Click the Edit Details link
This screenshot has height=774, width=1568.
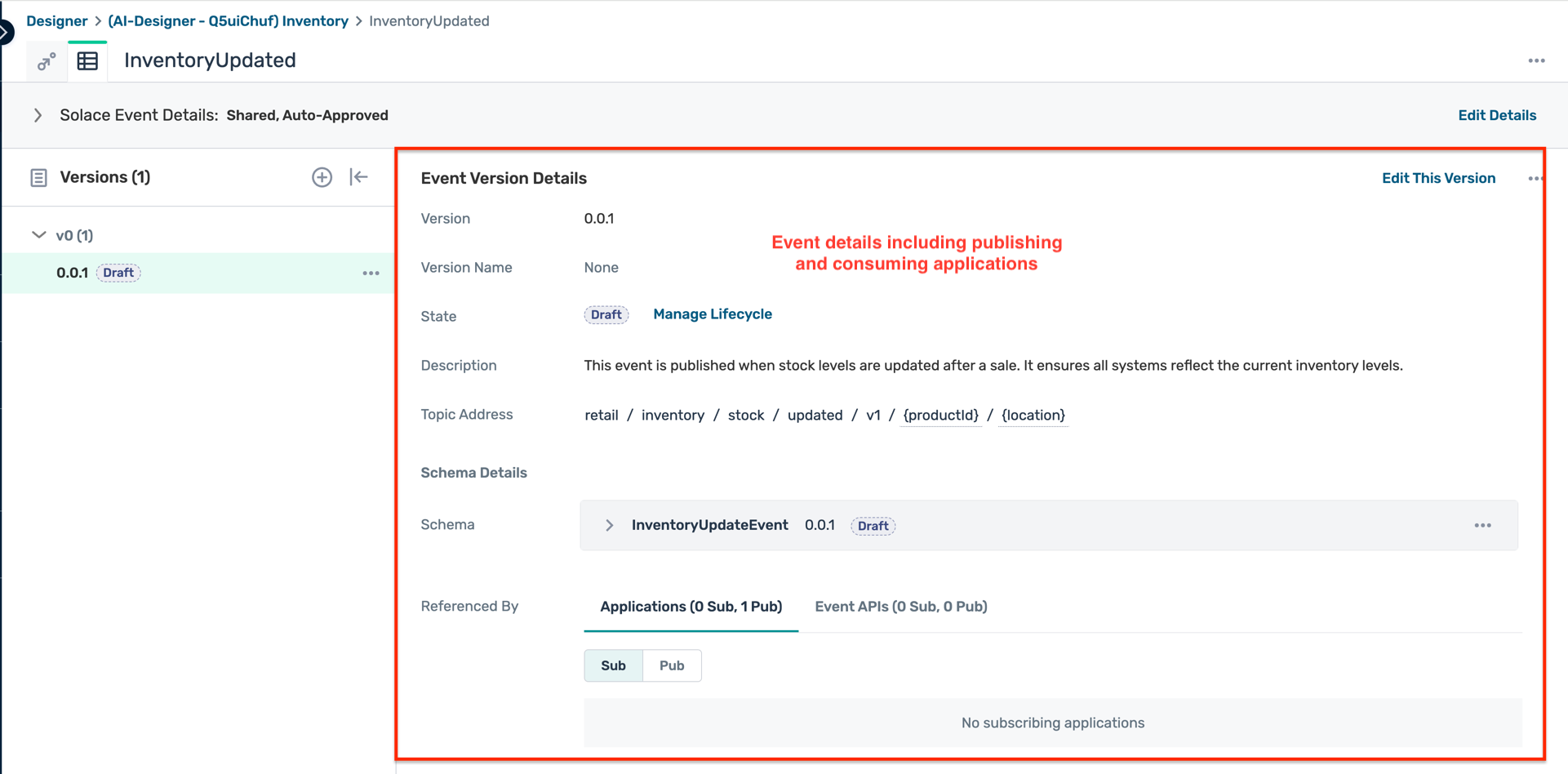[1496, 115]
